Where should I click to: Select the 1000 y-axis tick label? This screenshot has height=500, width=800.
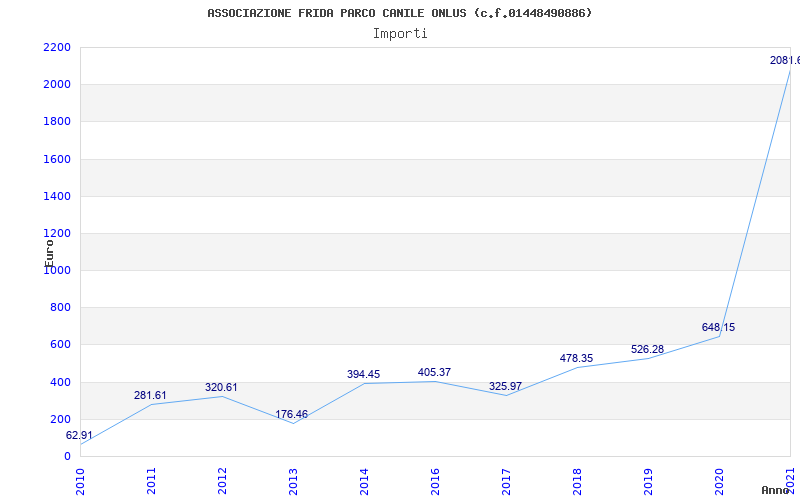(57, 270)
